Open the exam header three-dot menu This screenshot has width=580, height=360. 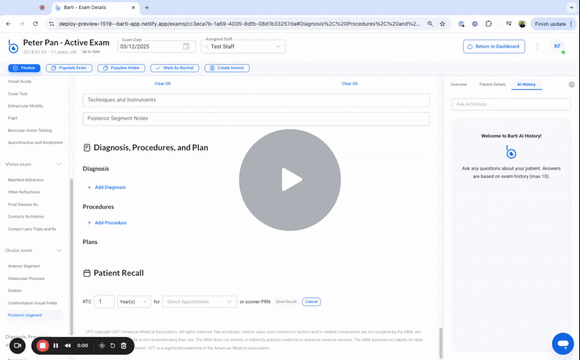(537, 46)
